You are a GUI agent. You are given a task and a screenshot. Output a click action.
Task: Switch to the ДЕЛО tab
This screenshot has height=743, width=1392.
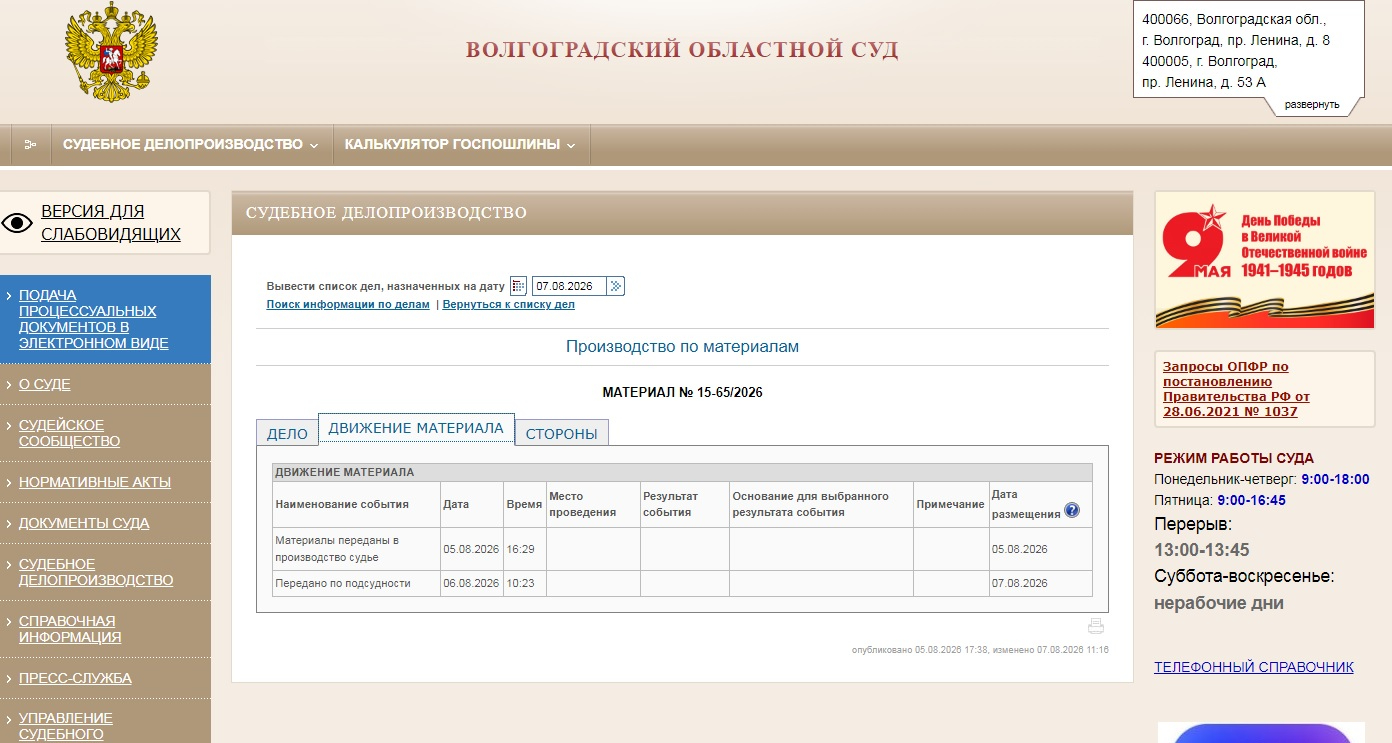(x=287, y=433)
